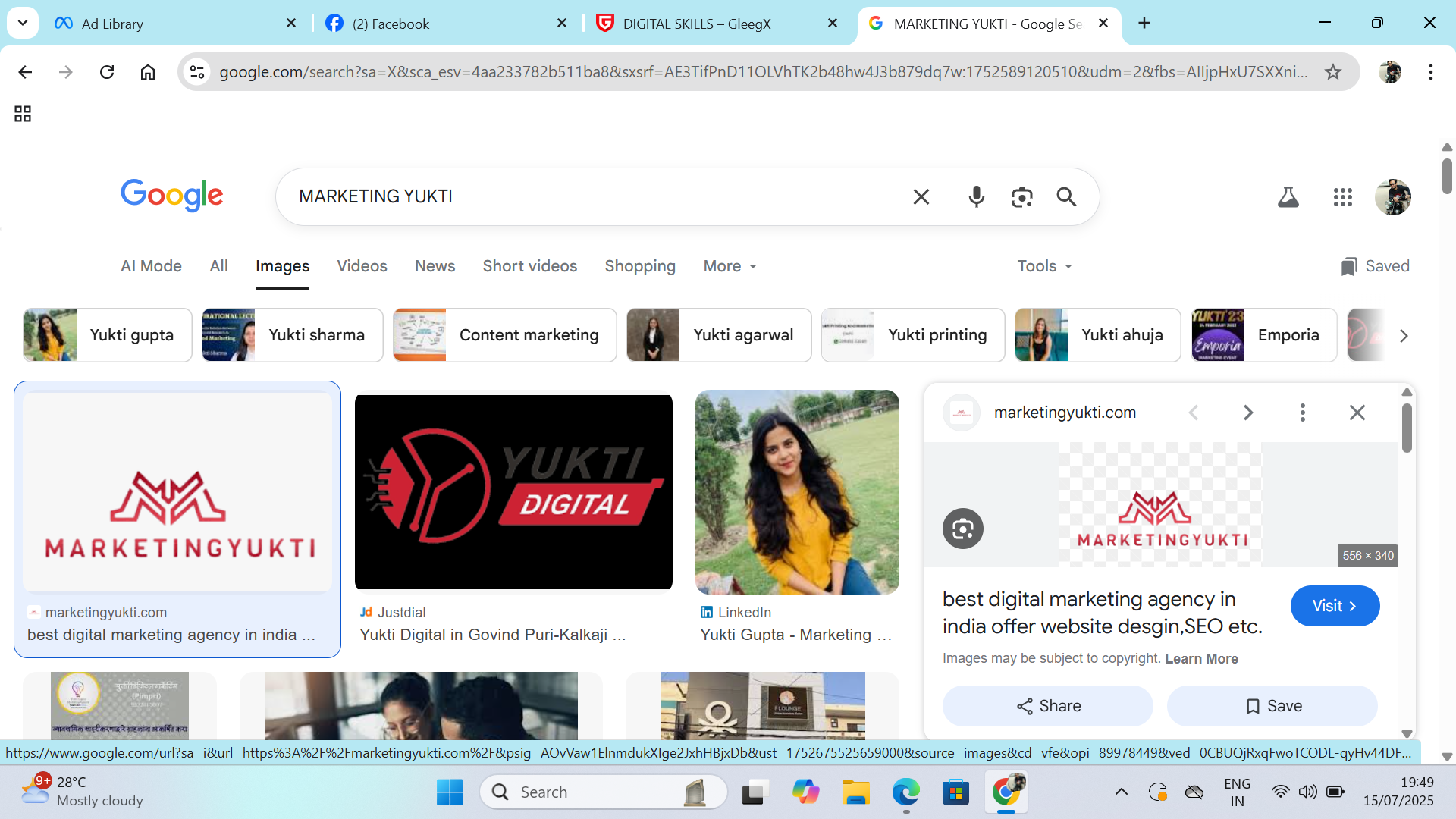Image resolution: width=1456 pixels, height=819 pixels.
Task: Open three-dot menu in image preview panel
Action: click(x=1302, y=413)
